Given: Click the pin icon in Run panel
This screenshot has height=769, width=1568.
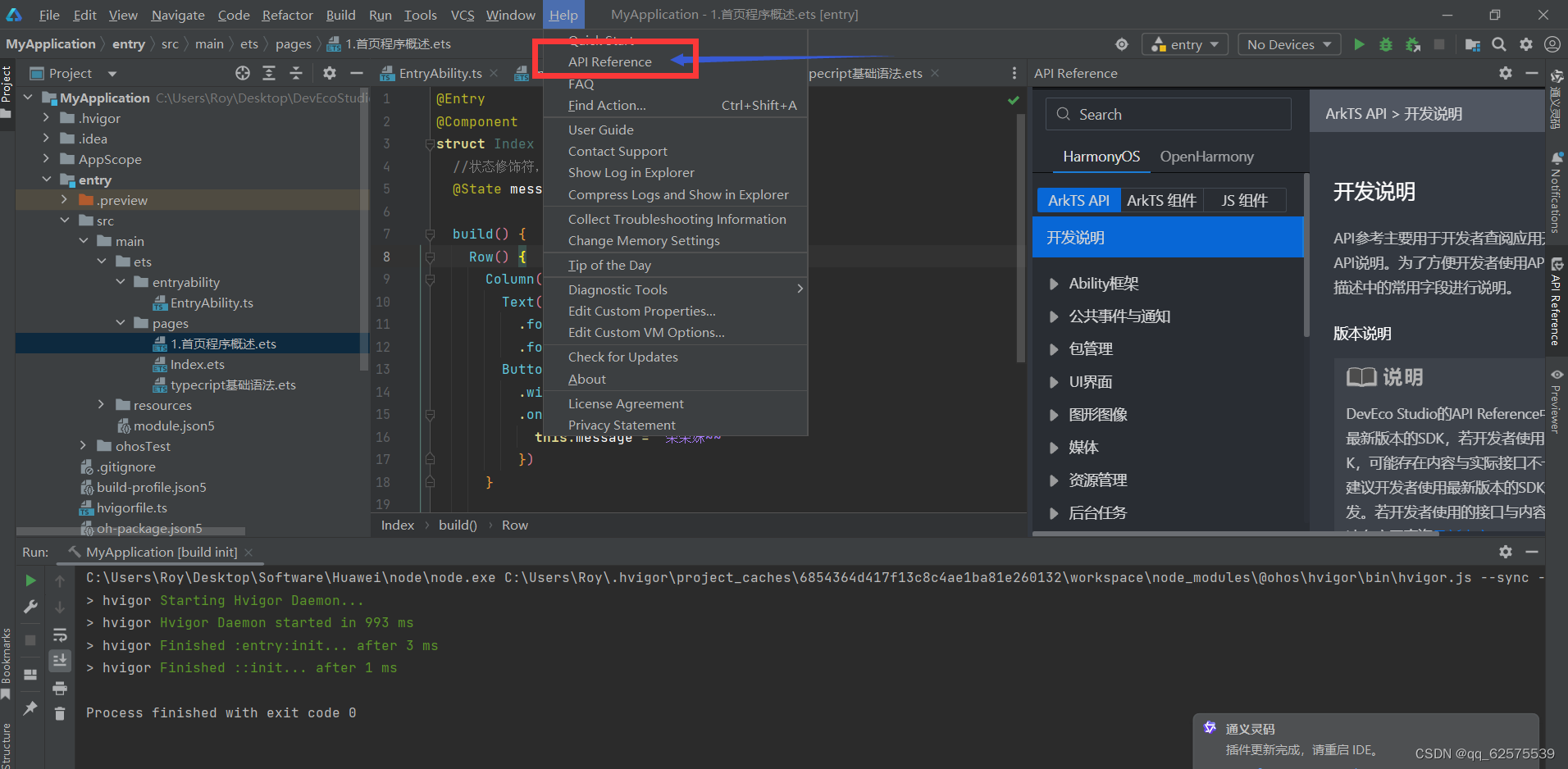Looking at the screenshot, I should (x=30, y=708).
